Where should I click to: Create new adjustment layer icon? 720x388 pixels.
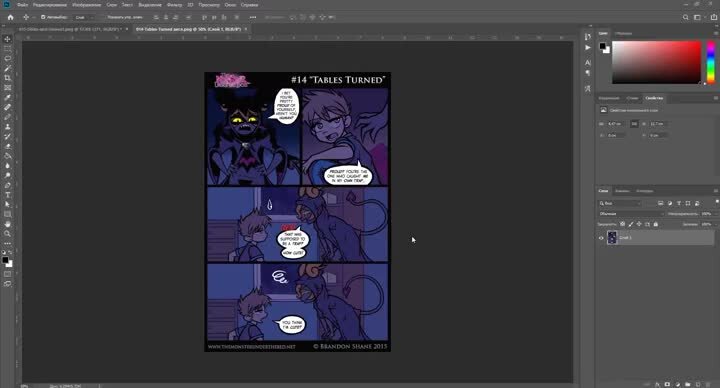[x=677, y=384]
